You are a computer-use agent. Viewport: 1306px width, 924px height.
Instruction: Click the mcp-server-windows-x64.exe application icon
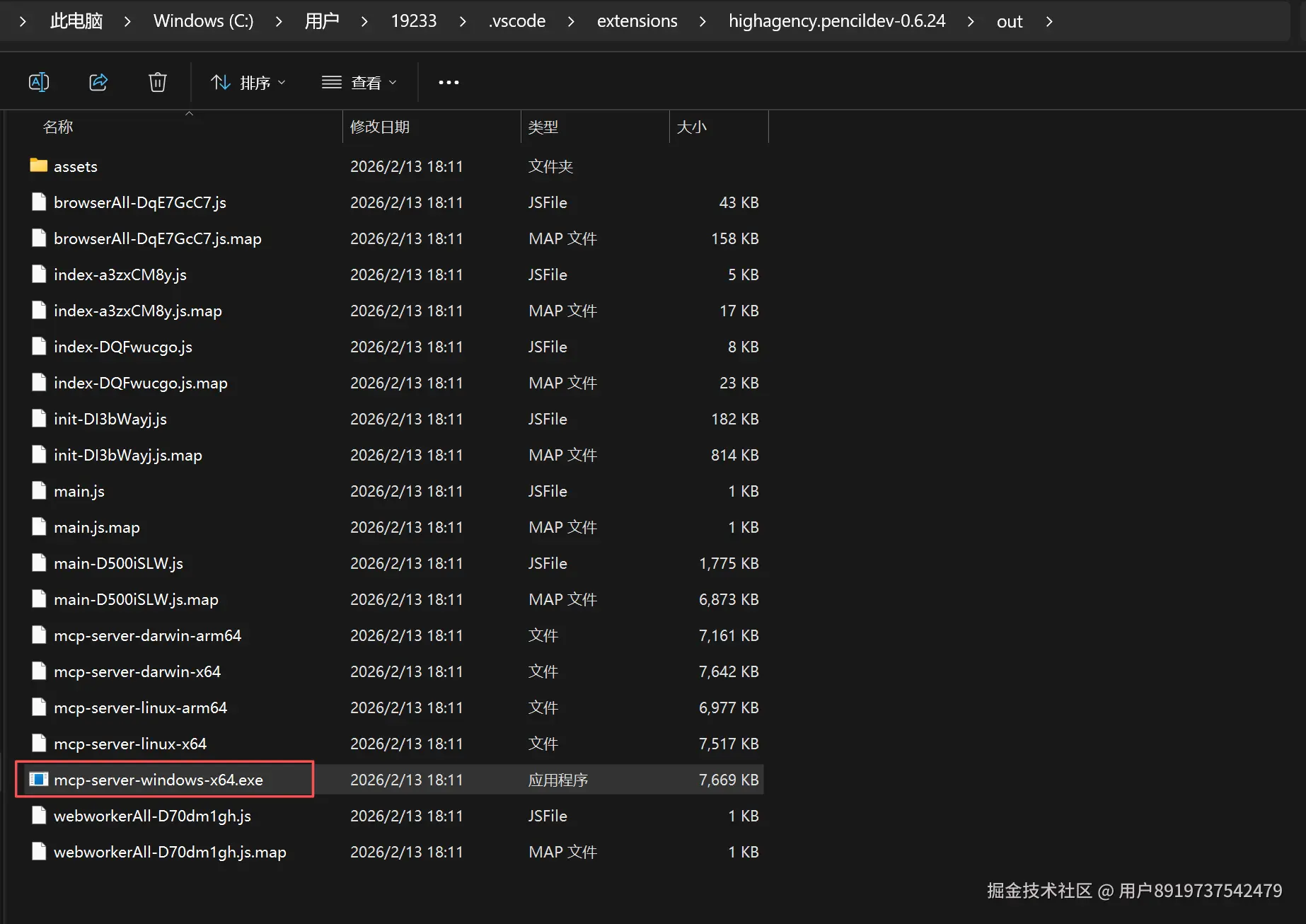click(x=39, y=780)
